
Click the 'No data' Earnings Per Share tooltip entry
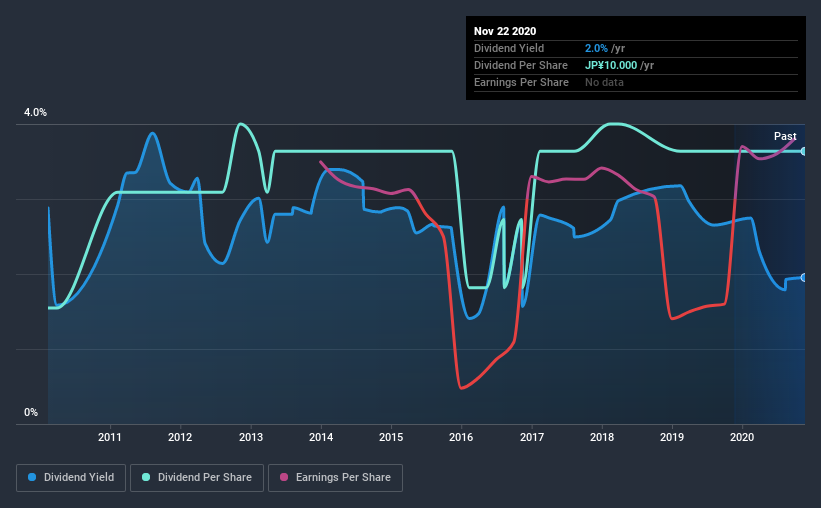604,82
